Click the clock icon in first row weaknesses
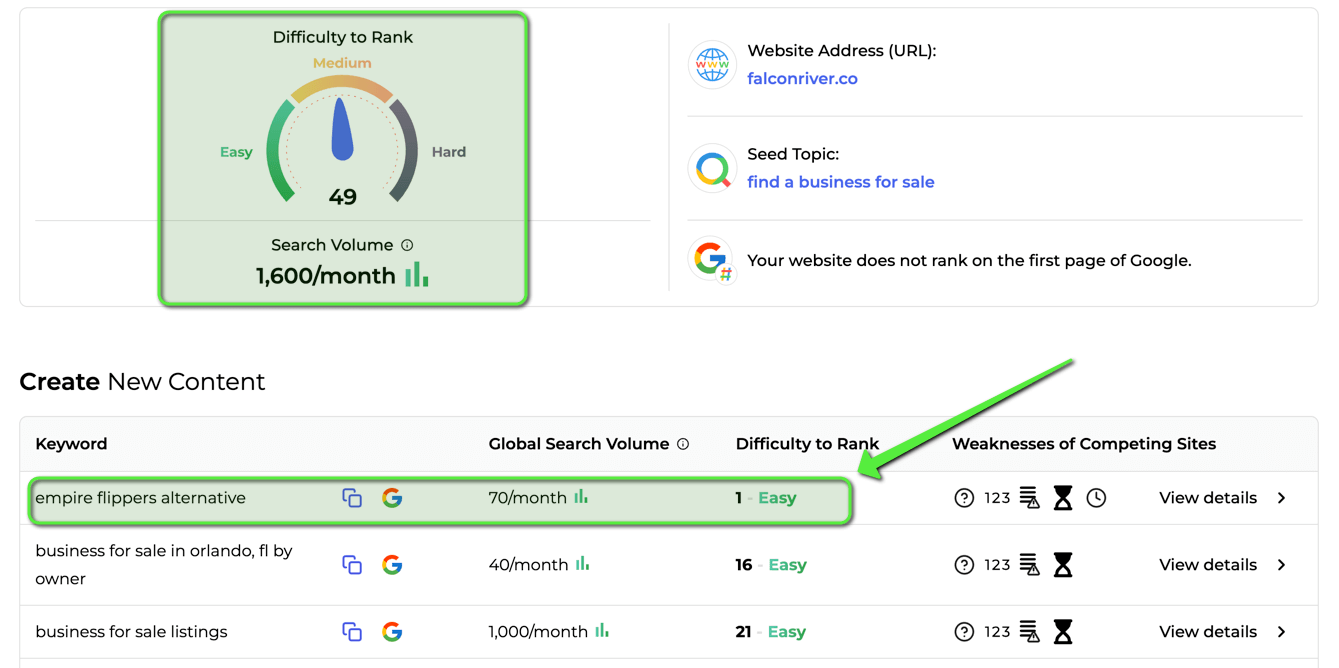 coord(1096,498)
